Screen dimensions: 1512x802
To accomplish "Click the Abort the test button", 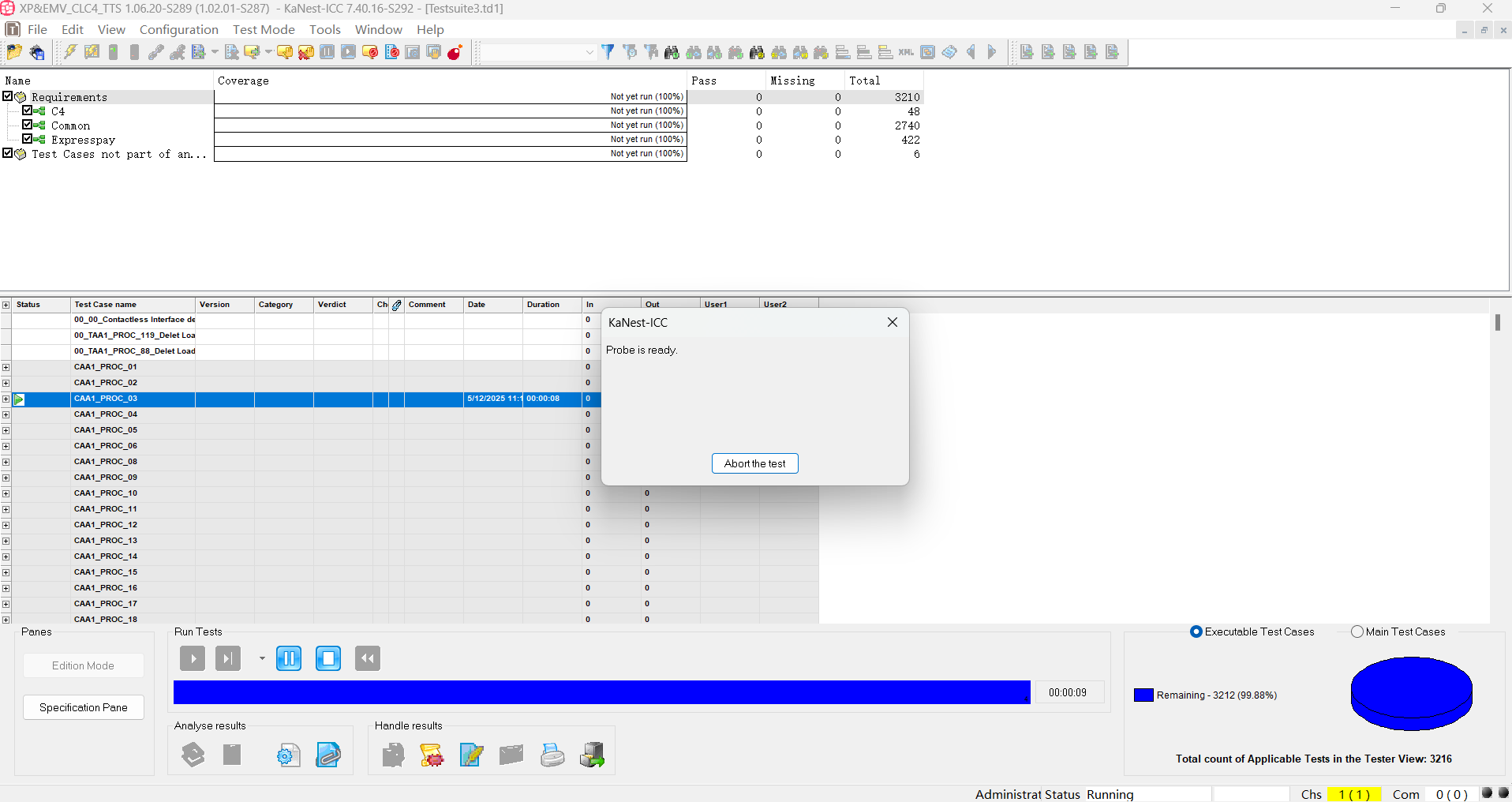I will point(754,463).
